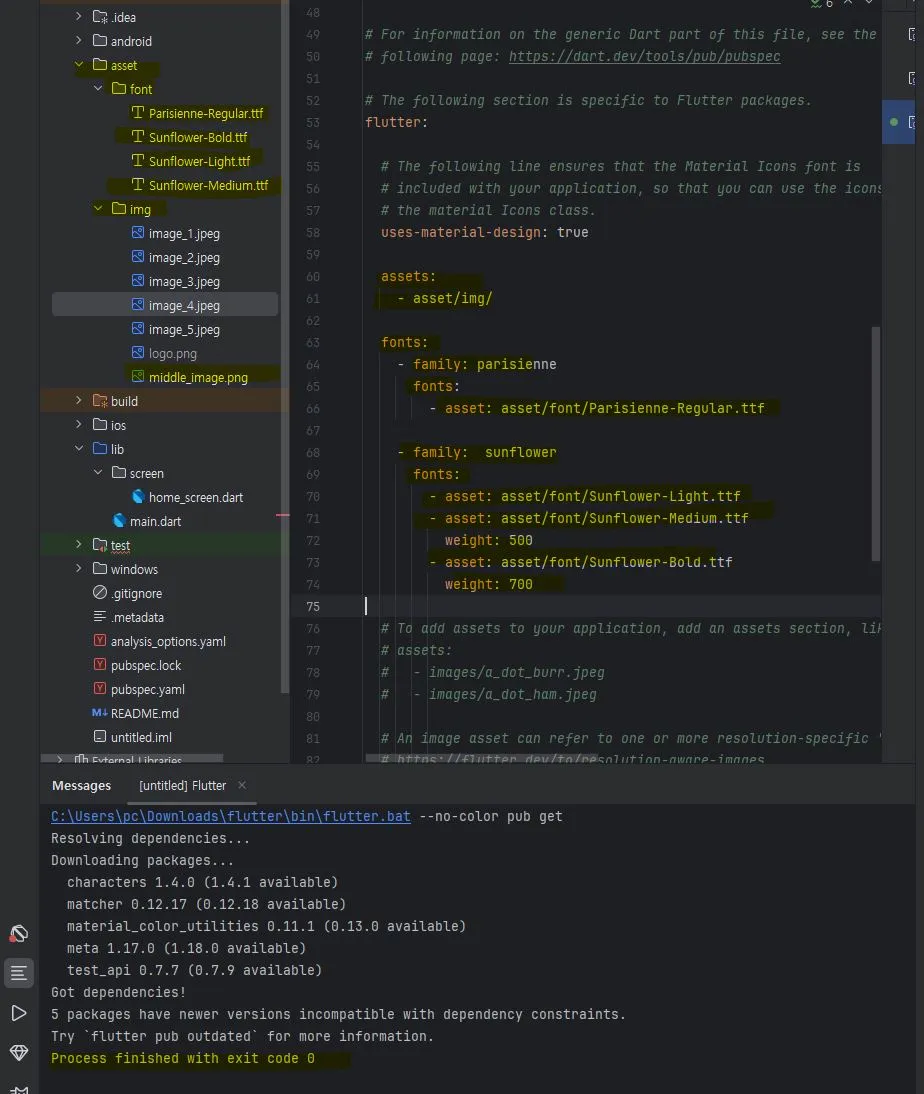Open the dart.dev pubspec documentation link
924x1094 pixels.
(644, 56)
